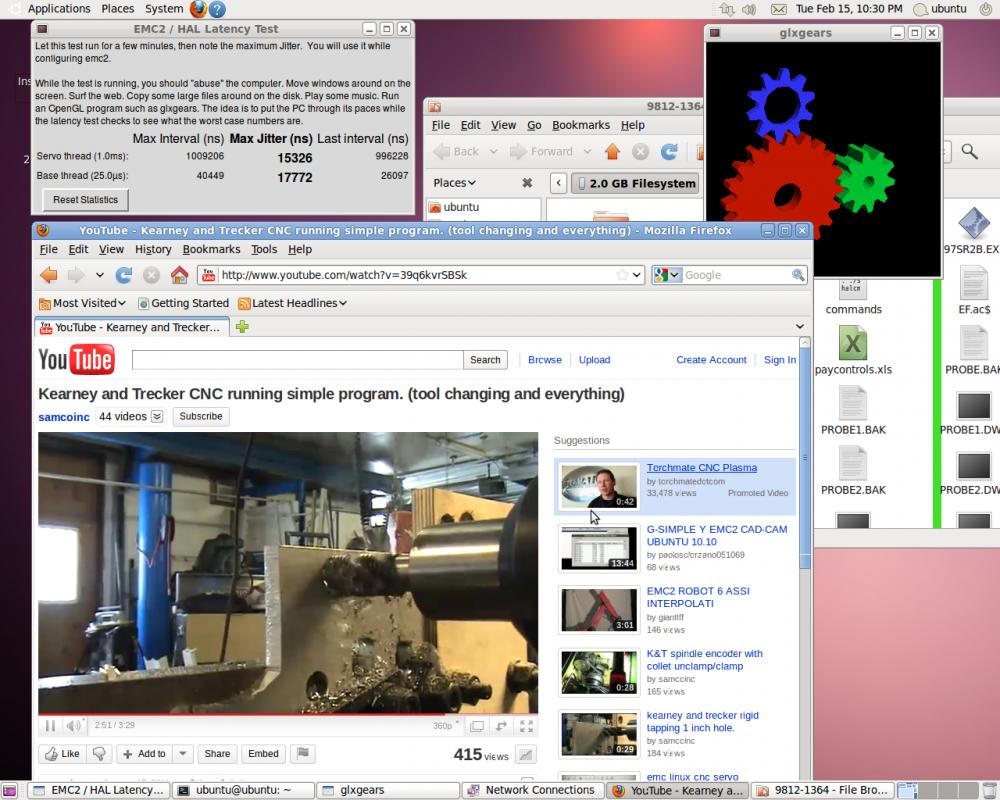This screenshot has height=800, width=1000.
Task: Go back a page in Firefox
Action: (48, 275)
